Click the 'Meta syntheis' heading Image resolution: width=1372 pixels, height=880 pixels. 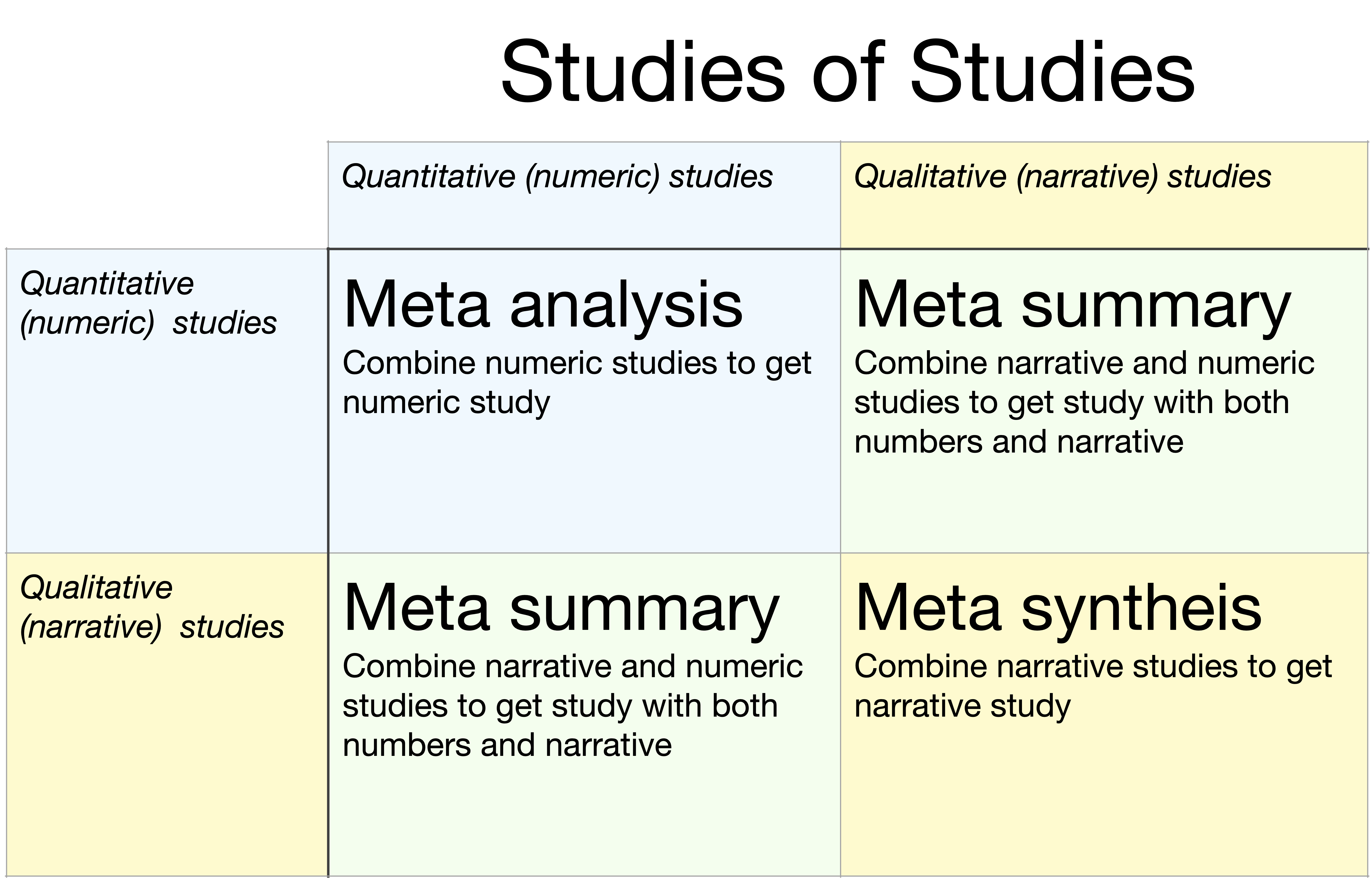coord(1058,609)
